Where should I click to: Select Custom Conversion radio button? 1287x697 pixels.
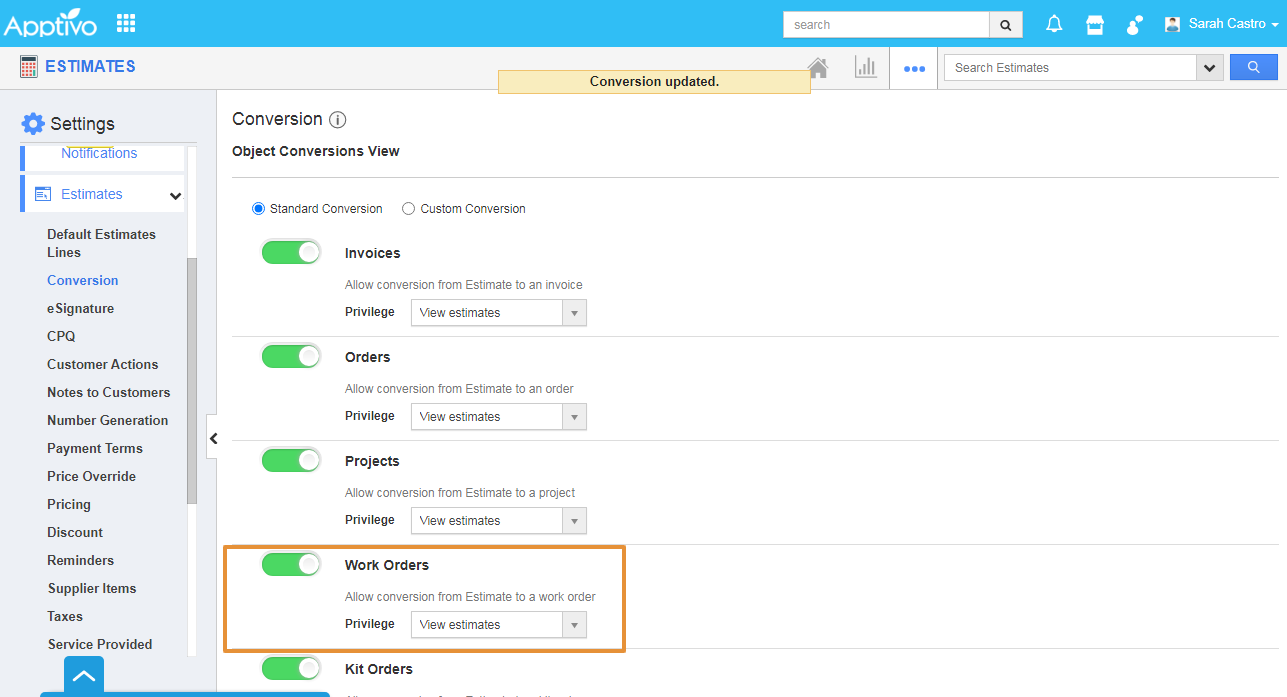coord(408,209)
